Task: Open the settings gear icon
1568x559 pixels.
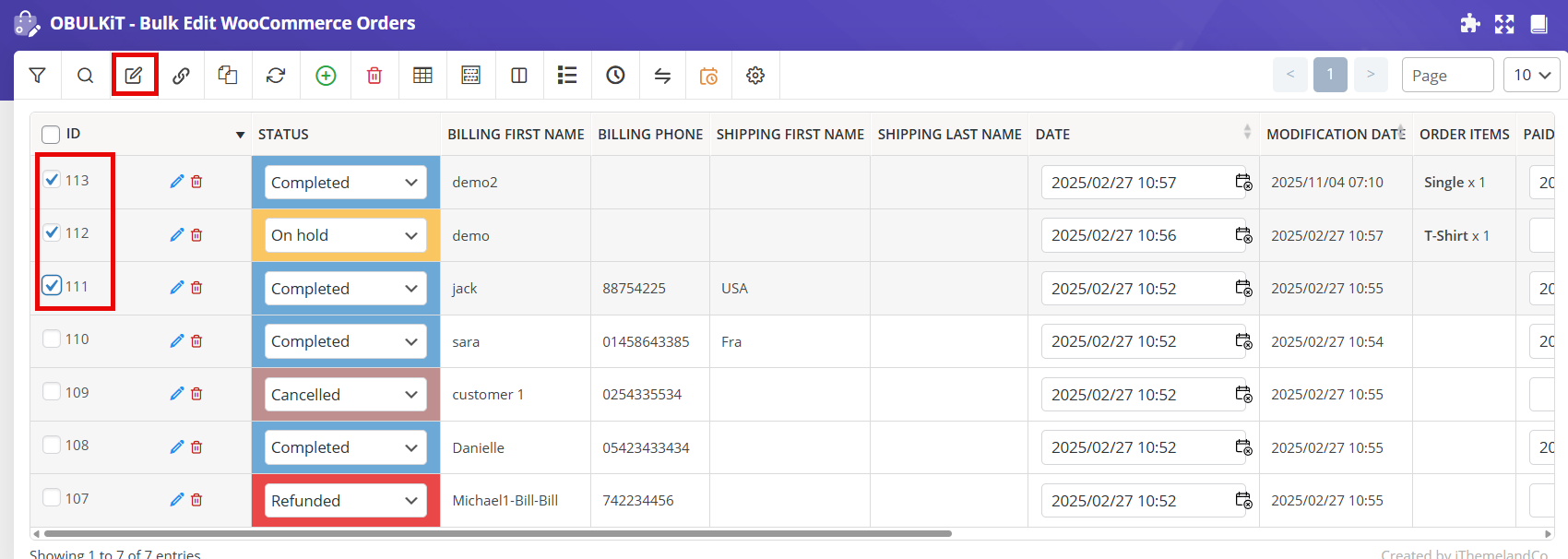Action: tap(755, 76)
